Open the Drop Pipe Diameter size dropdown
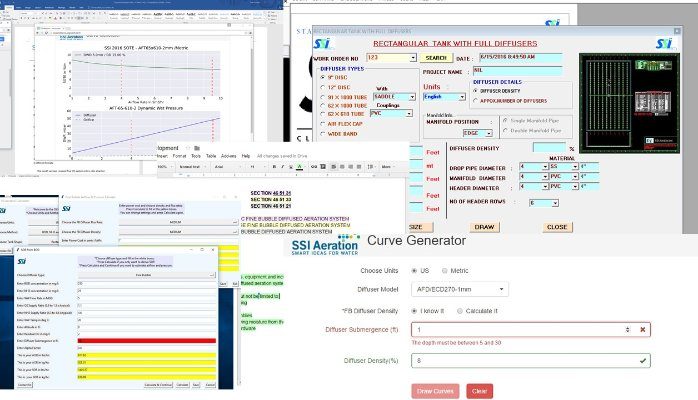Image resolution: width=698 pixels, height=400 pixels. [x=545, y=166]
